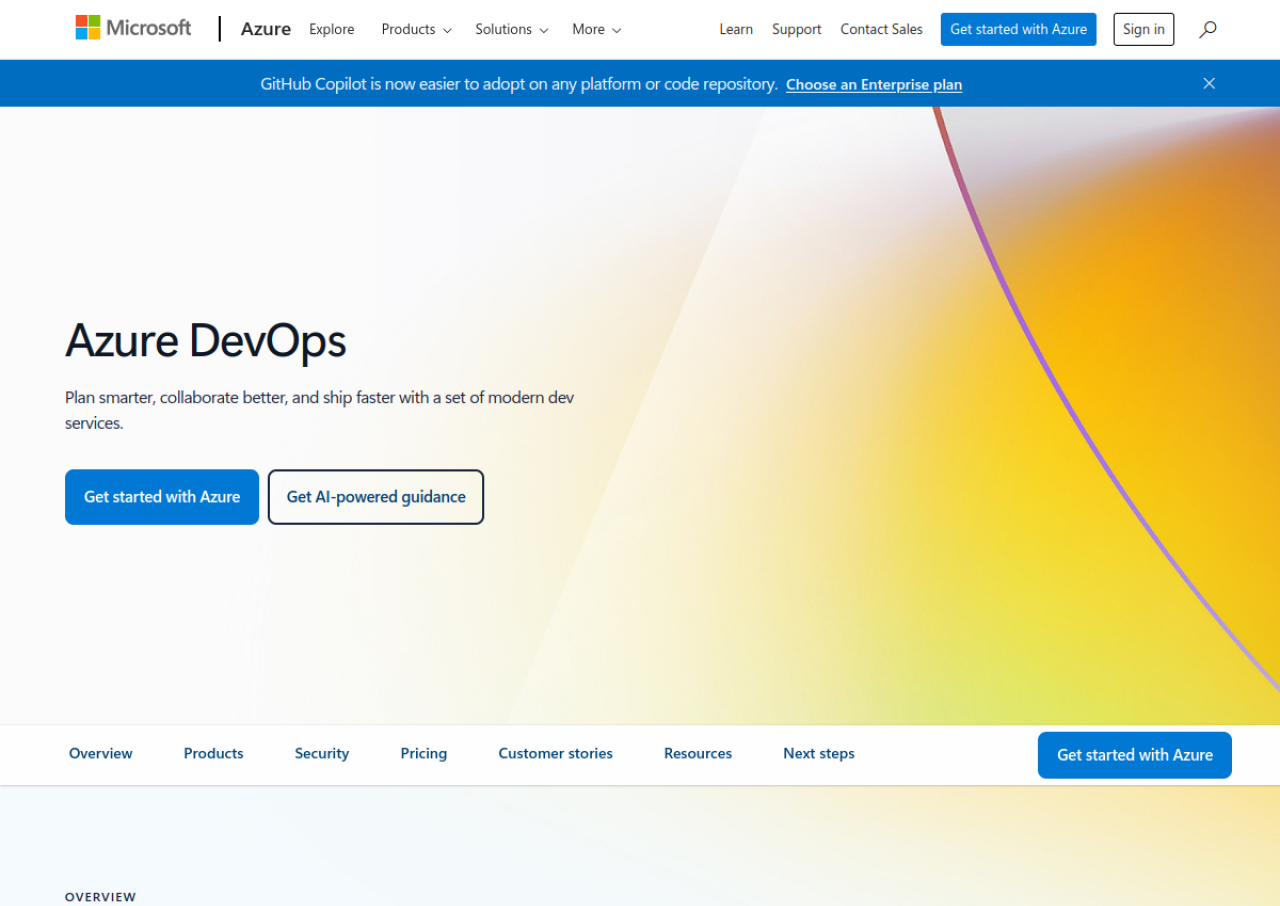This screenshot has width=1280, height=906.
Task: Open the Explore menu item
Action: [x=332, y=29]
